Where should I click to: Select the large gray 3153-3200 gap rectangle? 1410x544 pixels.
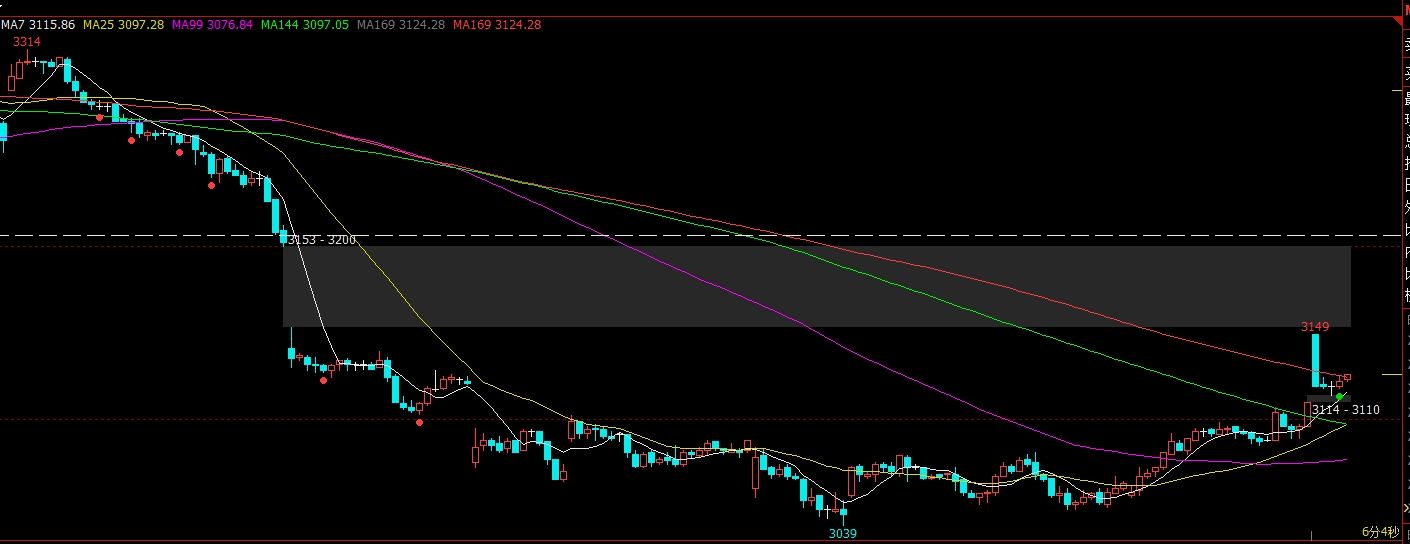point(817,286)
